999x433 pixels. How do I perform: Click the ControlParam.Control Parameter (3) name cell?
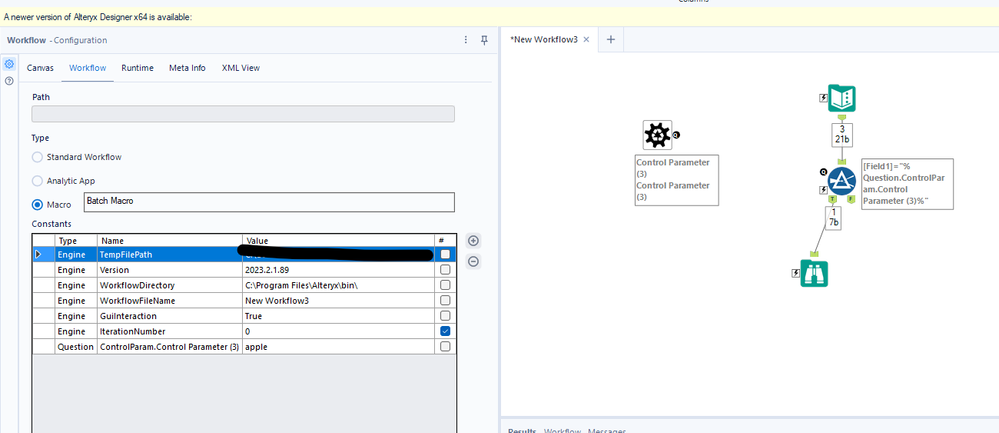pos(169,346)
